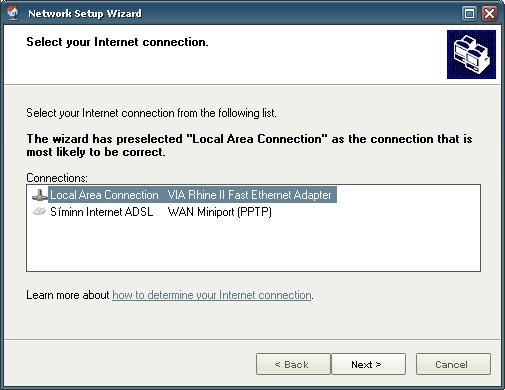Screen dimensions: 505x390
Task: Click the Network Setup Wizard title bar icon
Action: [x=13, y=13]
